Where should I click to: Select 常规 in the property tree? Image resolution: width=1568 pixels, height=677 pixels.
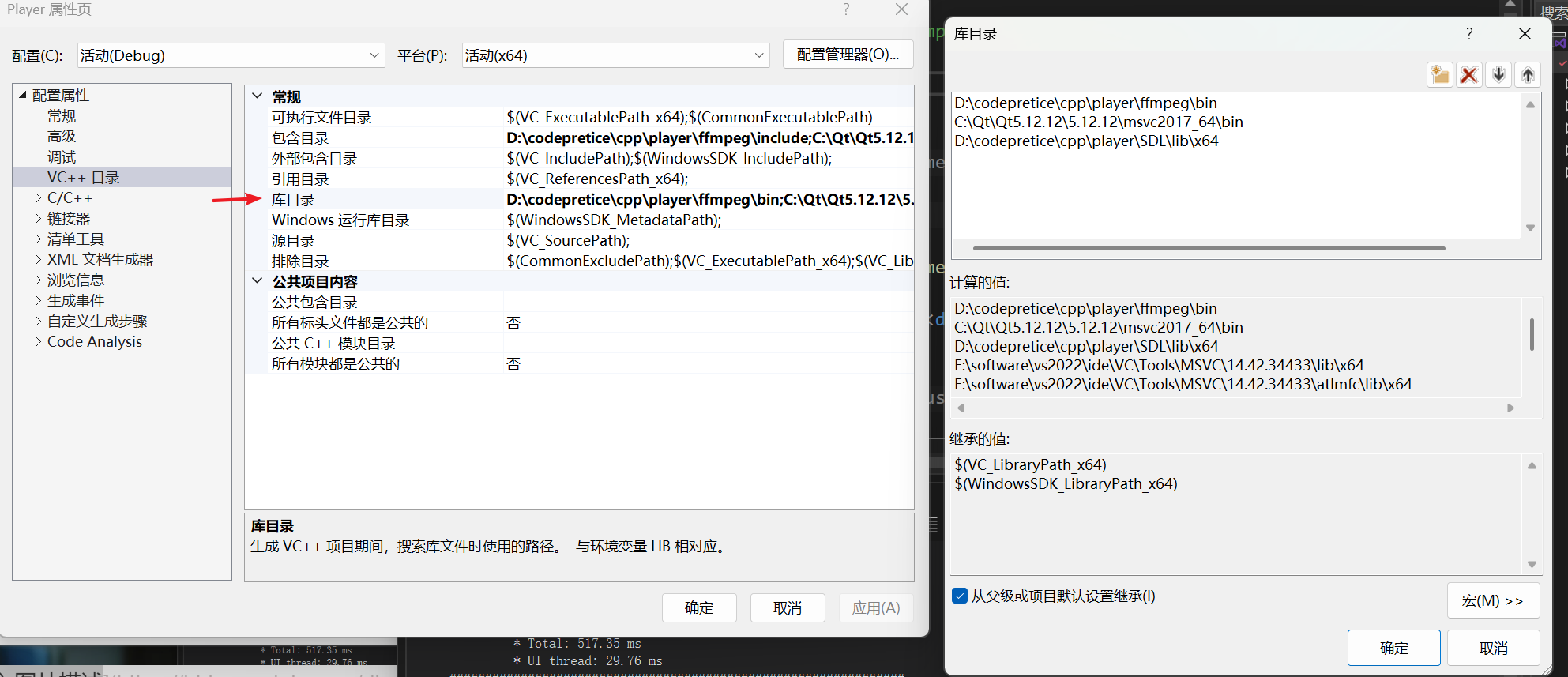click(62, 115)
